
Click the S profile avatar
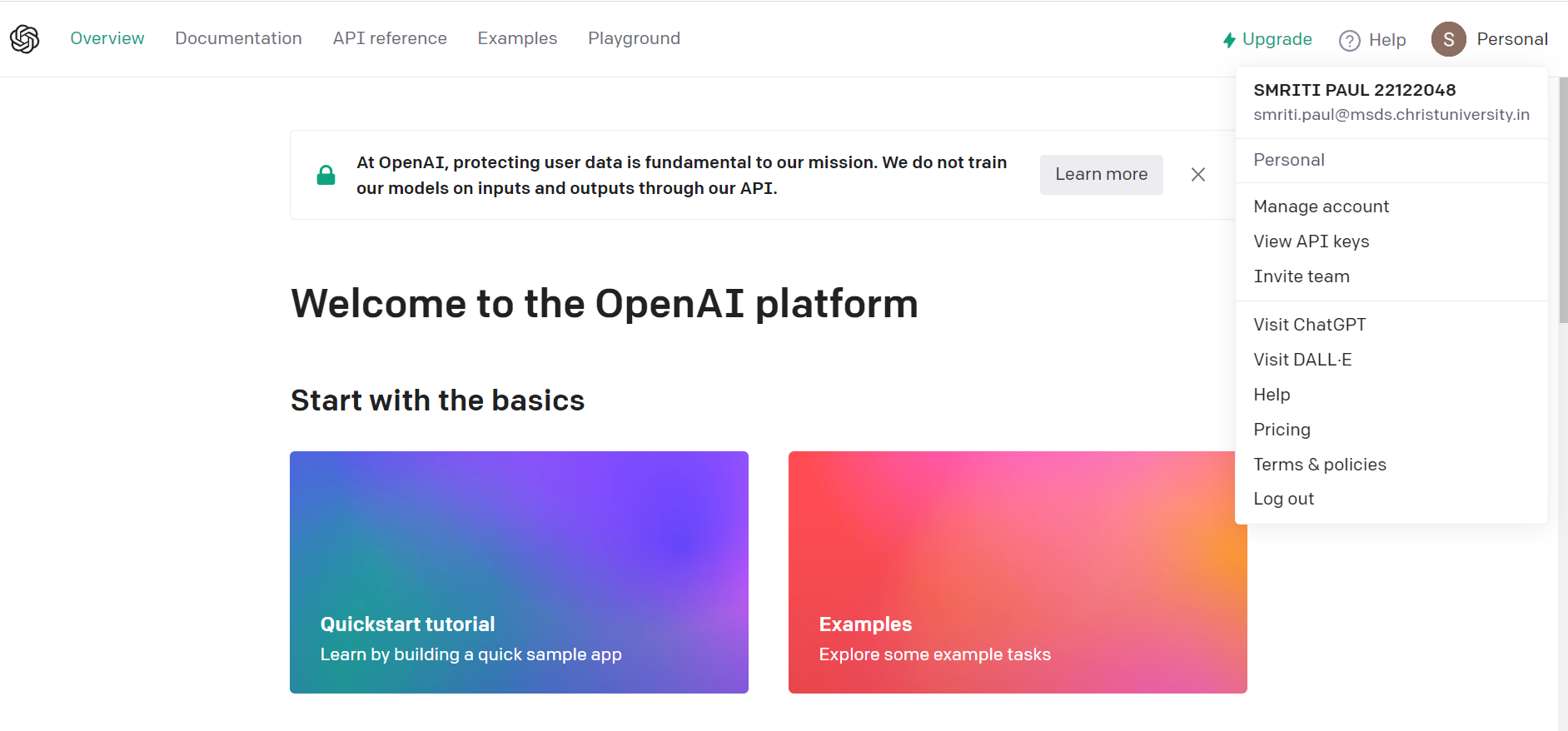[1449, 39]
